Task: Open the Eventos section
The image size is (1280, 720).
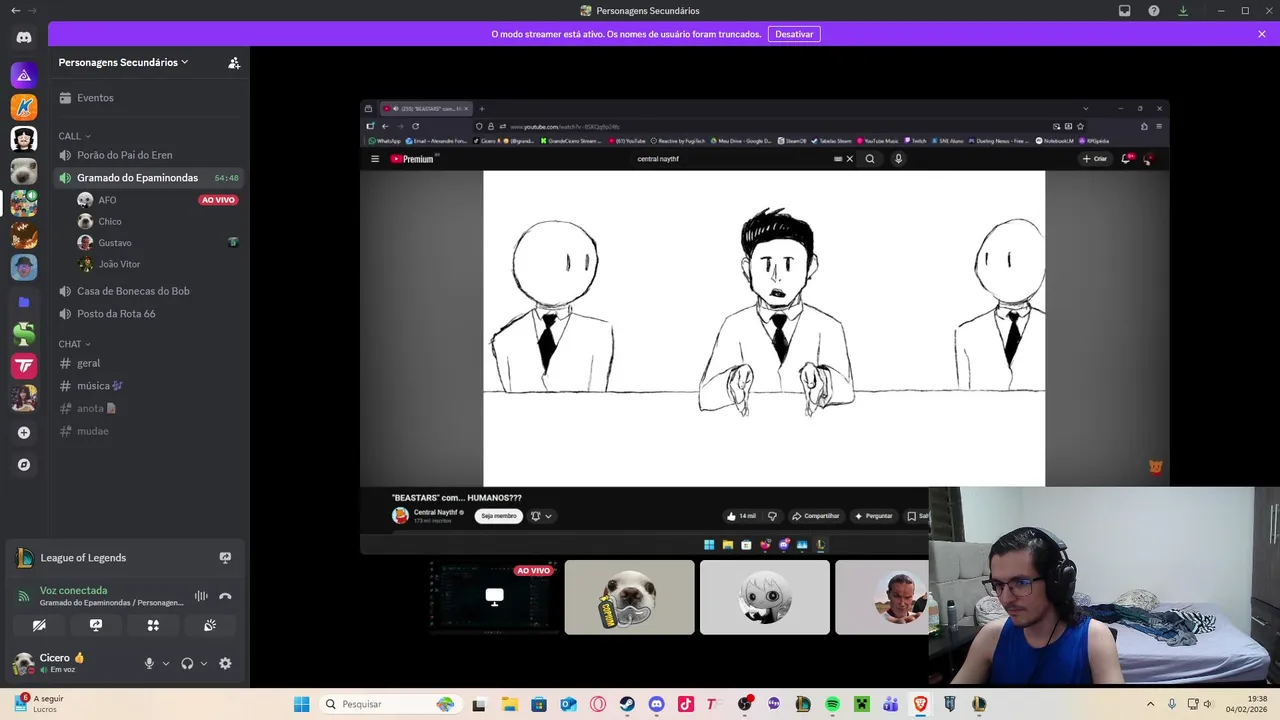Action: pos(148,98)
